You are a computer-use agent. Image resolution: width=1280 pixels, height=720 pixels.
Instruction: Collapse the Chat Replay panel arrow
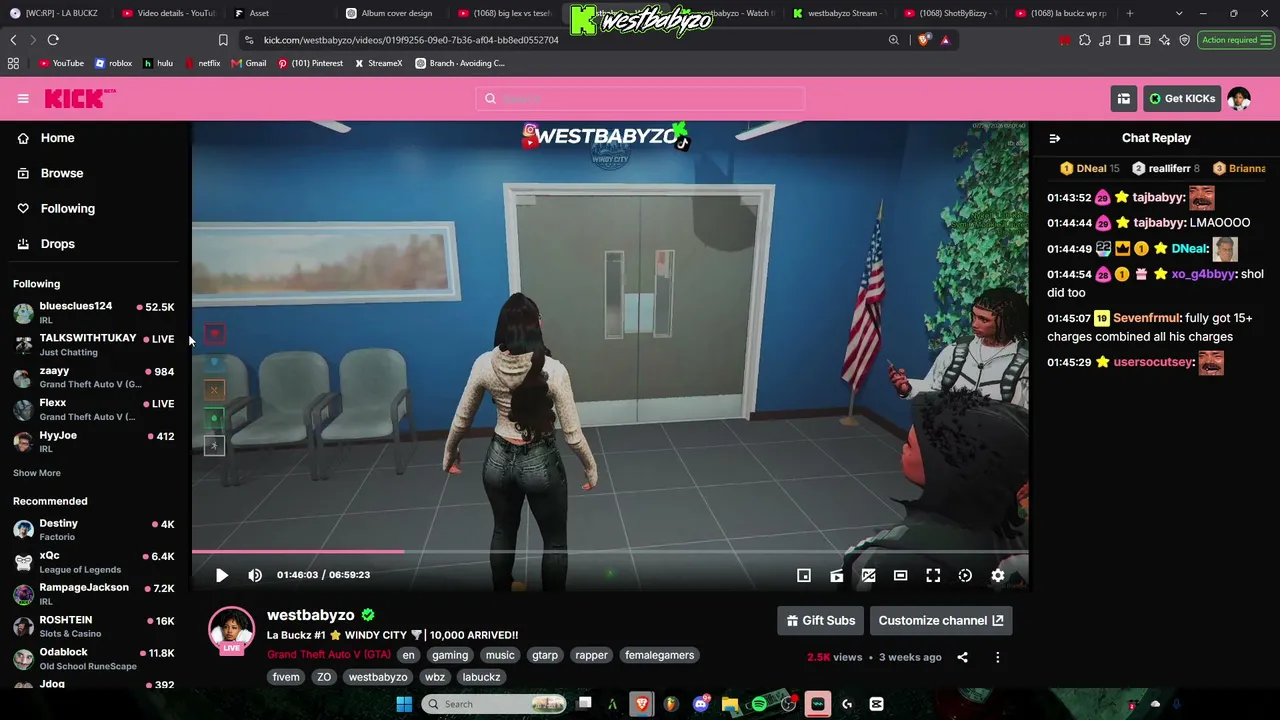click(1054, 138)
